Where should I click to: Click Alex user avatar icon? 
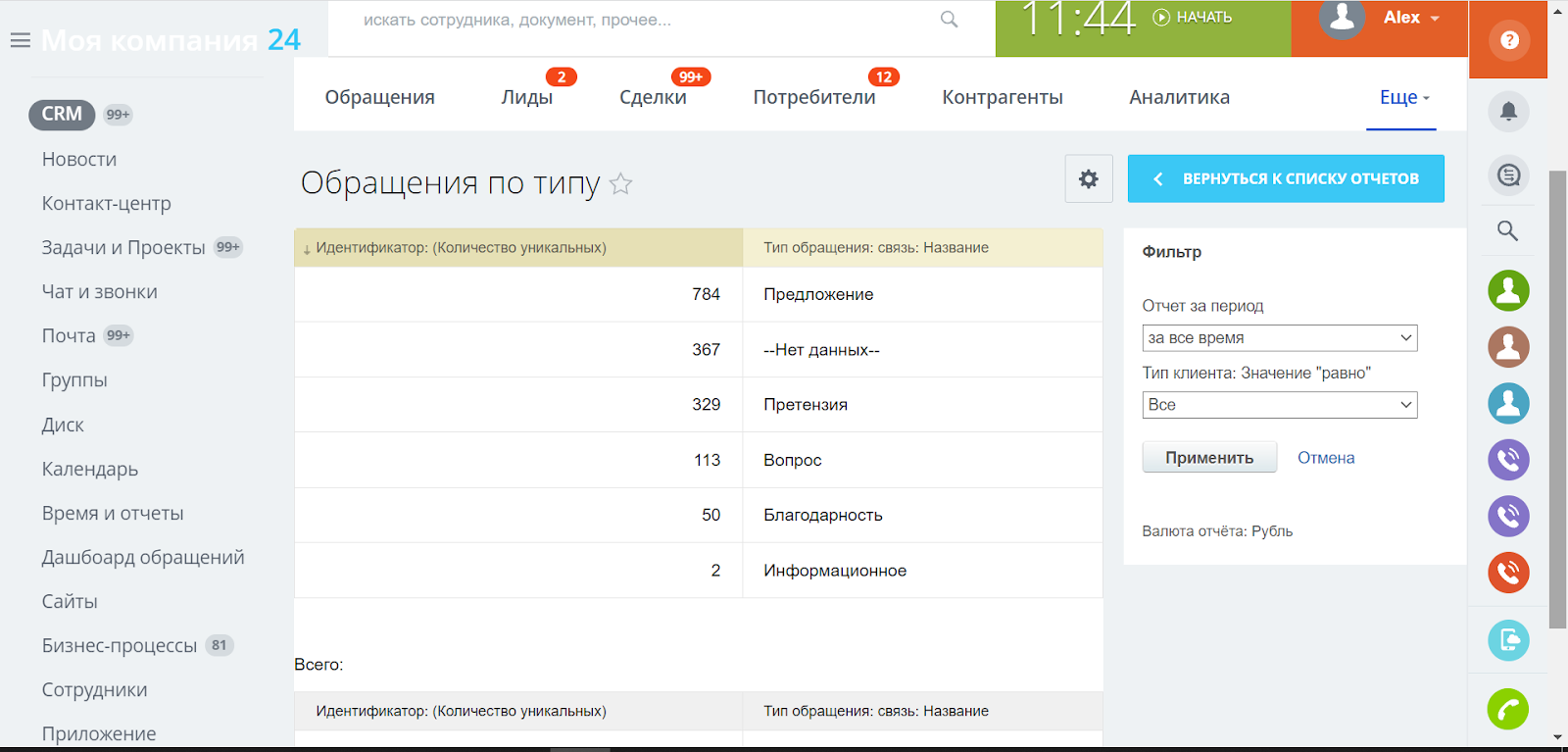(1343, 18)
